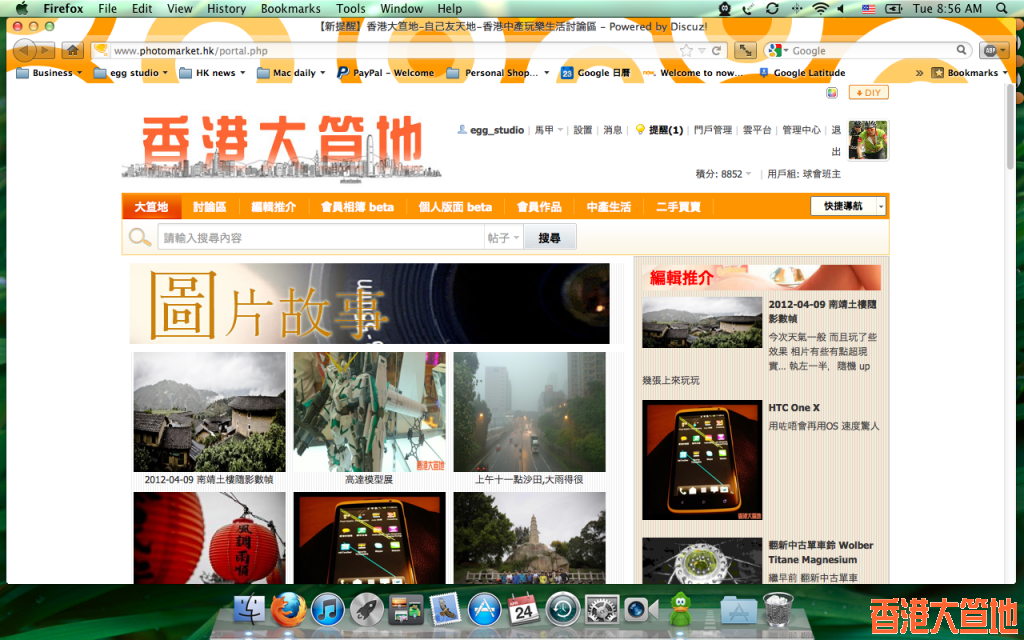The width and height of the screenshot is (1024, 640).
Task: Open the 提醒(1) notifications link
Action: click(x=666, y=130)
